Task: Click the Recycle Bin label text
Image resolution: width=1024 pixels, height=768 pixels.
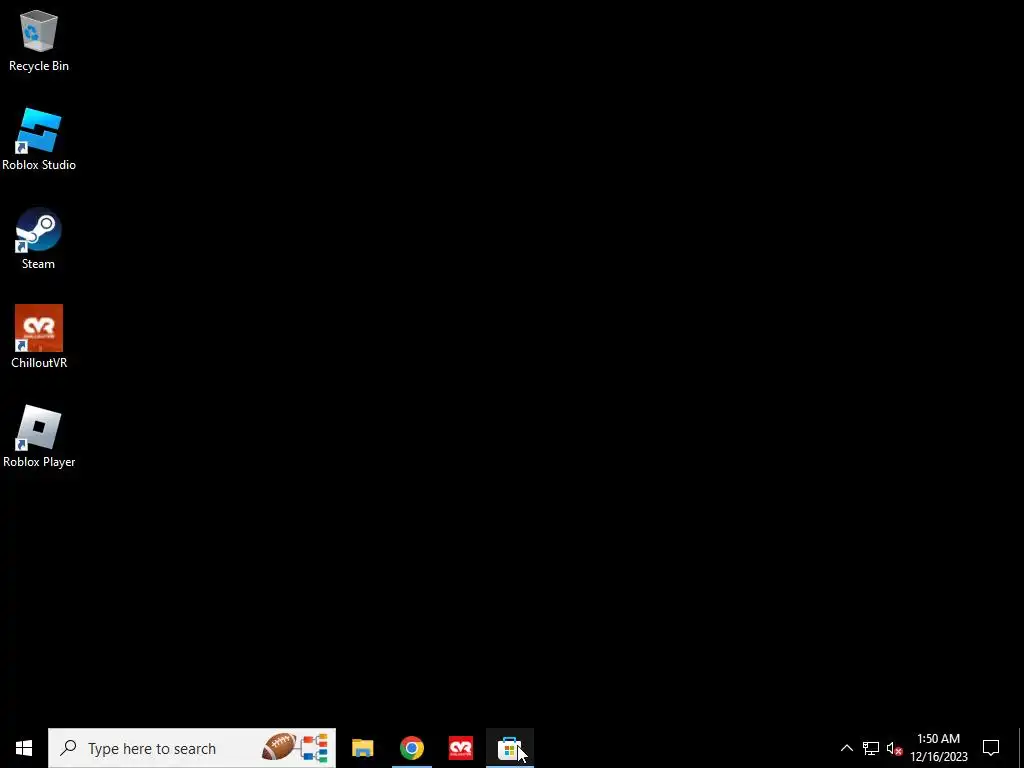Action: 39,66
